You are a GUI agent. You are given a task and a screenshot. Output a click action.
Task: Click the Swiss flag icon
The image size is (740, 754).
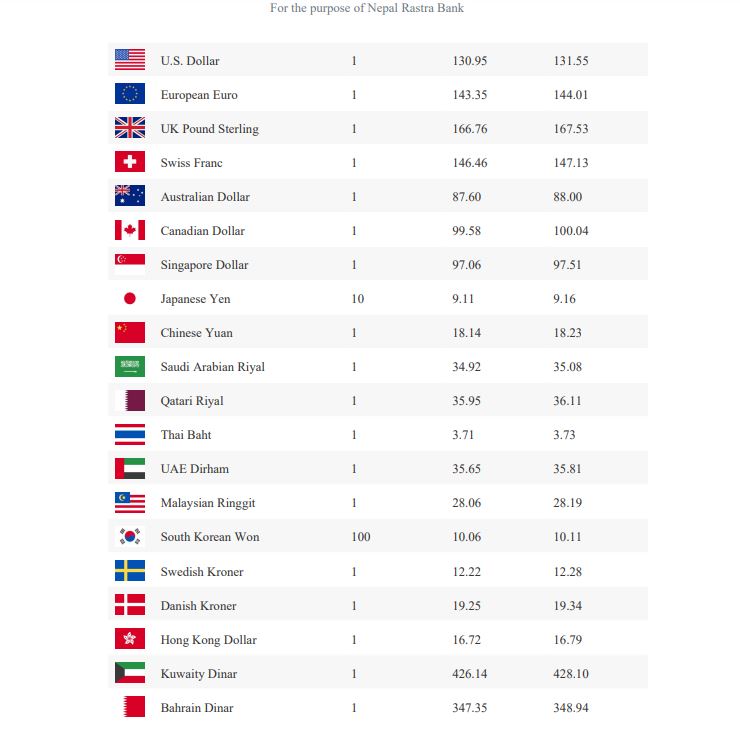tap(130, 162)
